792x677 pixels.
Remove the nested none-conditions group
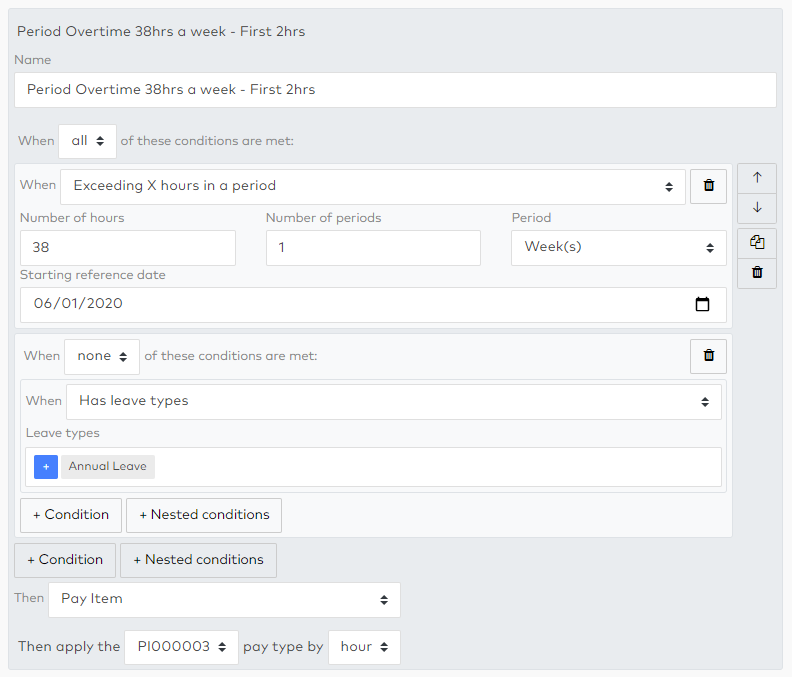tap(708, 355)
